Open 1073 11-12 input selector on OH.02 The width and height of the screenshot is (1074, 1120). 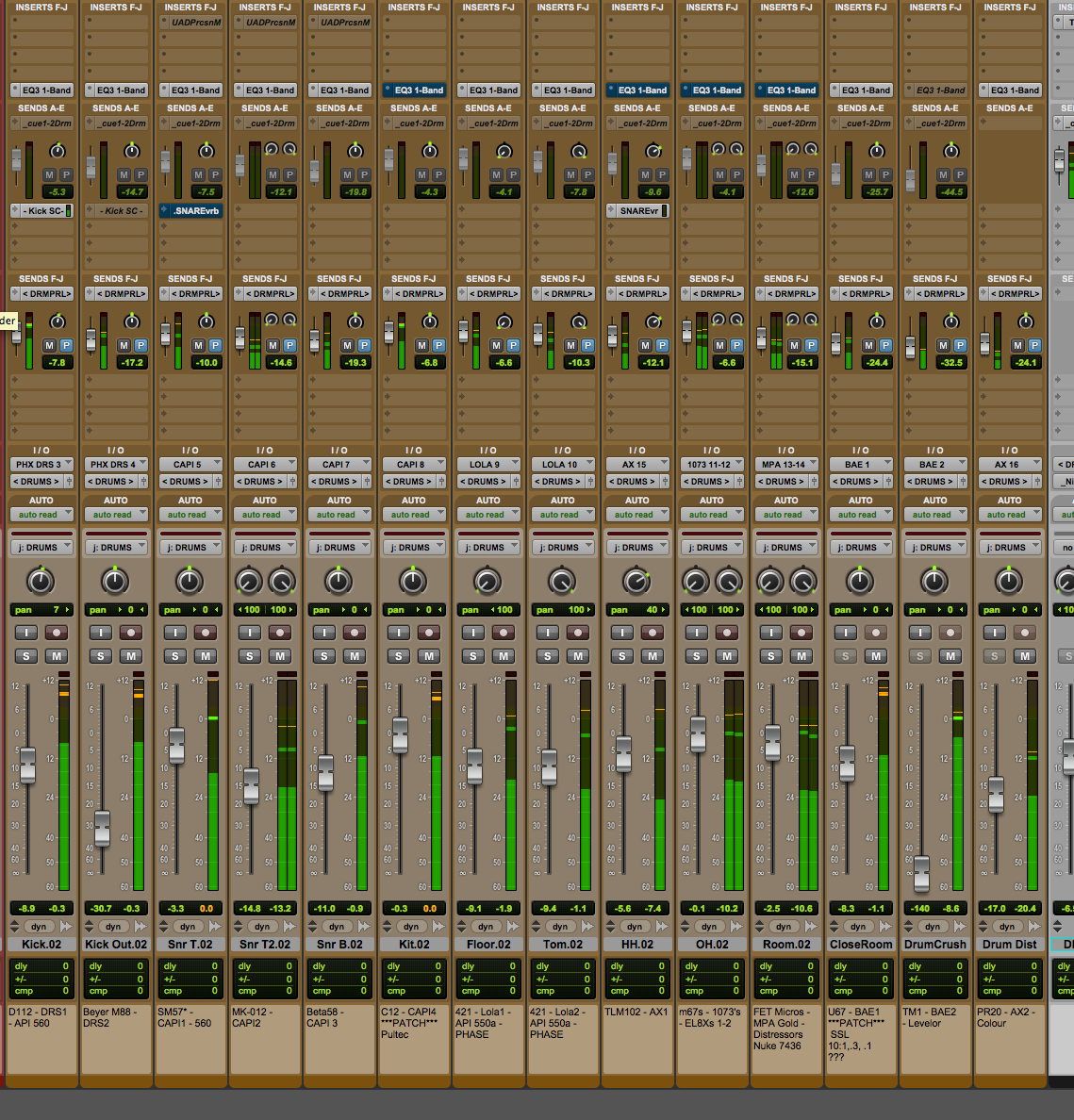point(713,464)
